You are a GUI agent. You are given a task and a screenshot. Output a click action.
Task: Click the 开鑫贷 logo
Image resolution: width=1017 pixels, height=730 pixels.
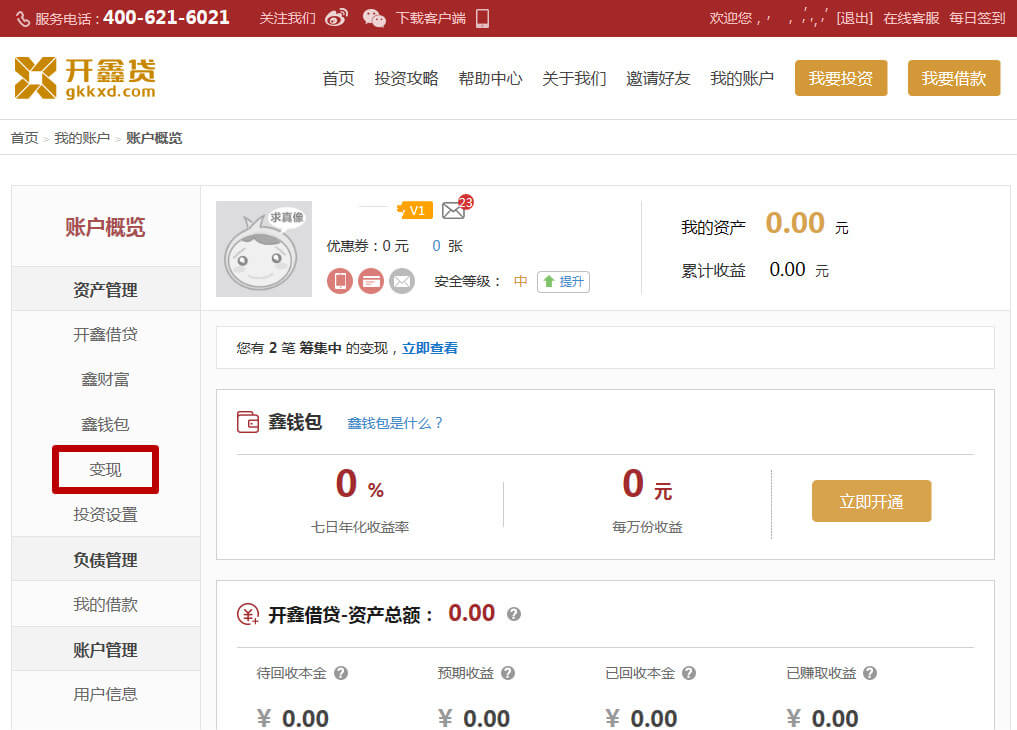pos(86,78)
